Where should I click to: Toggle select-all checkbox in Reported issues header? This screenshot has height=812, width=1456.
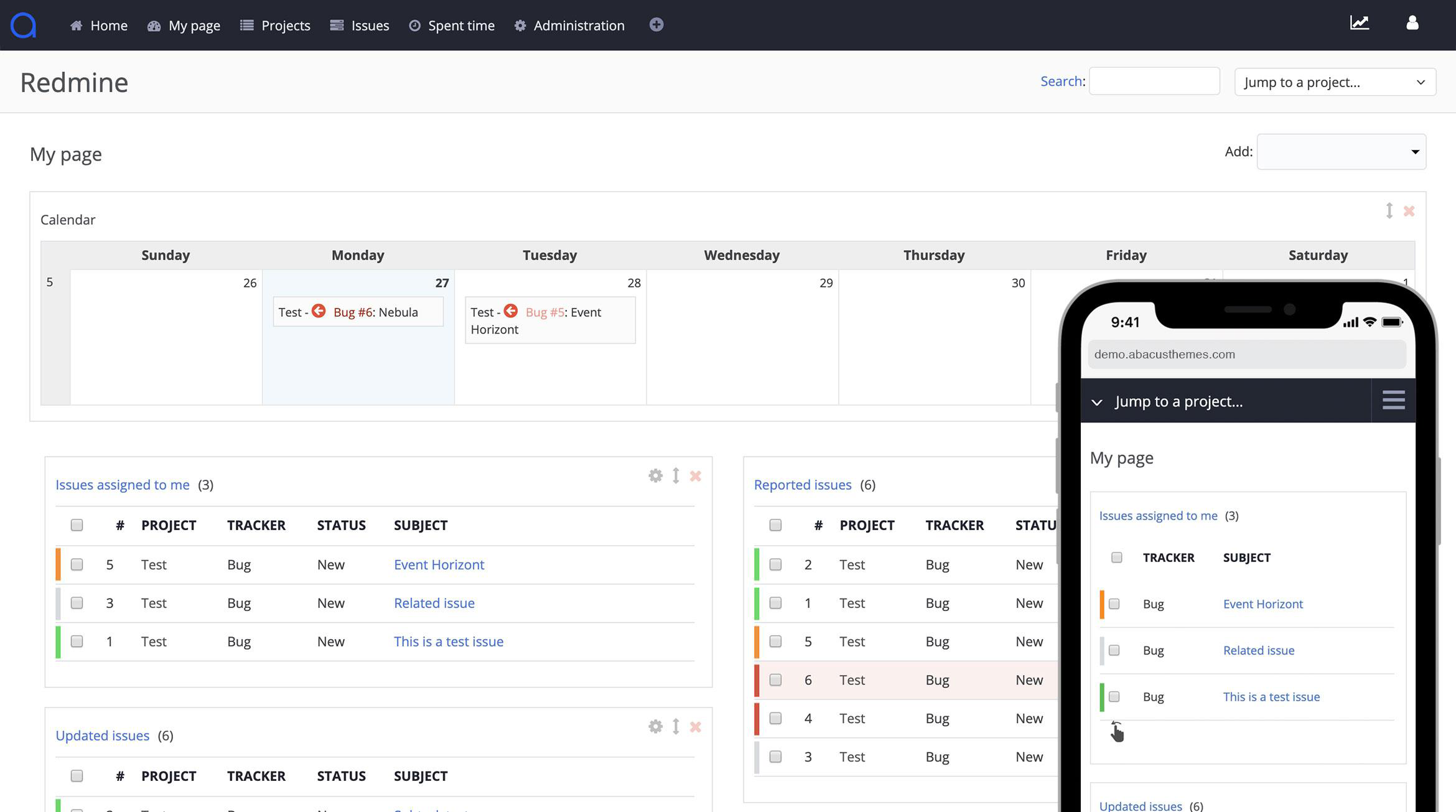(x=775, y=525)
